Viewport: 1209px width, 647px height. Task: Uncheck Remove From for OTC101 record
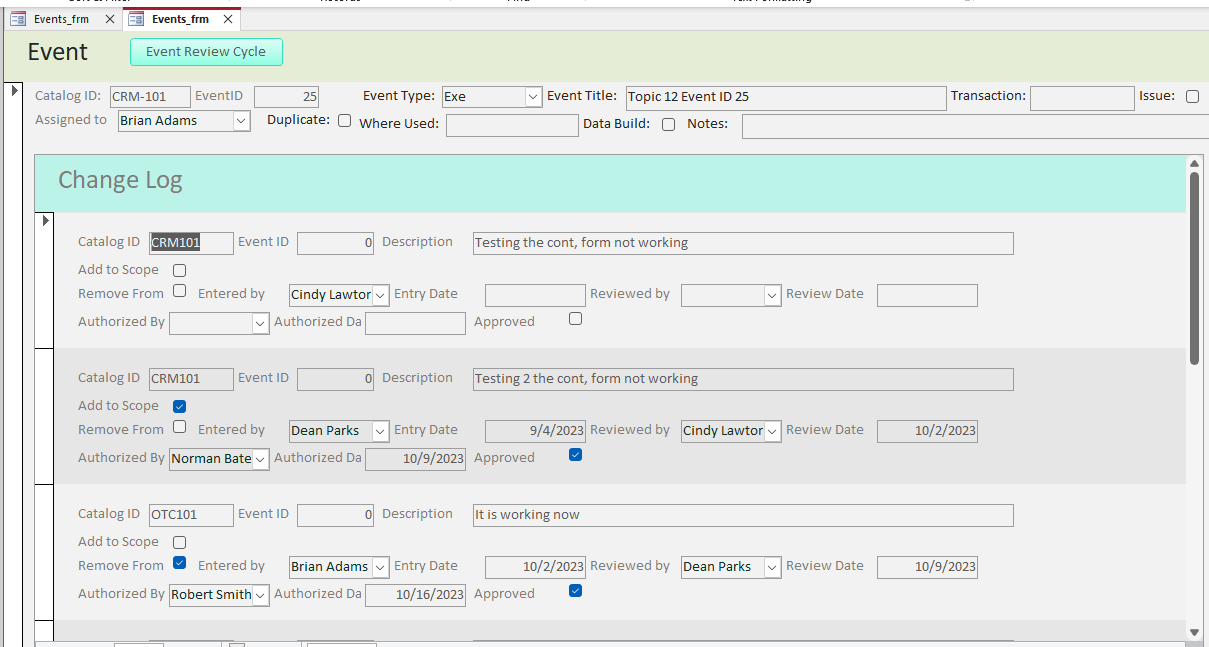click(x=179, y=563)
